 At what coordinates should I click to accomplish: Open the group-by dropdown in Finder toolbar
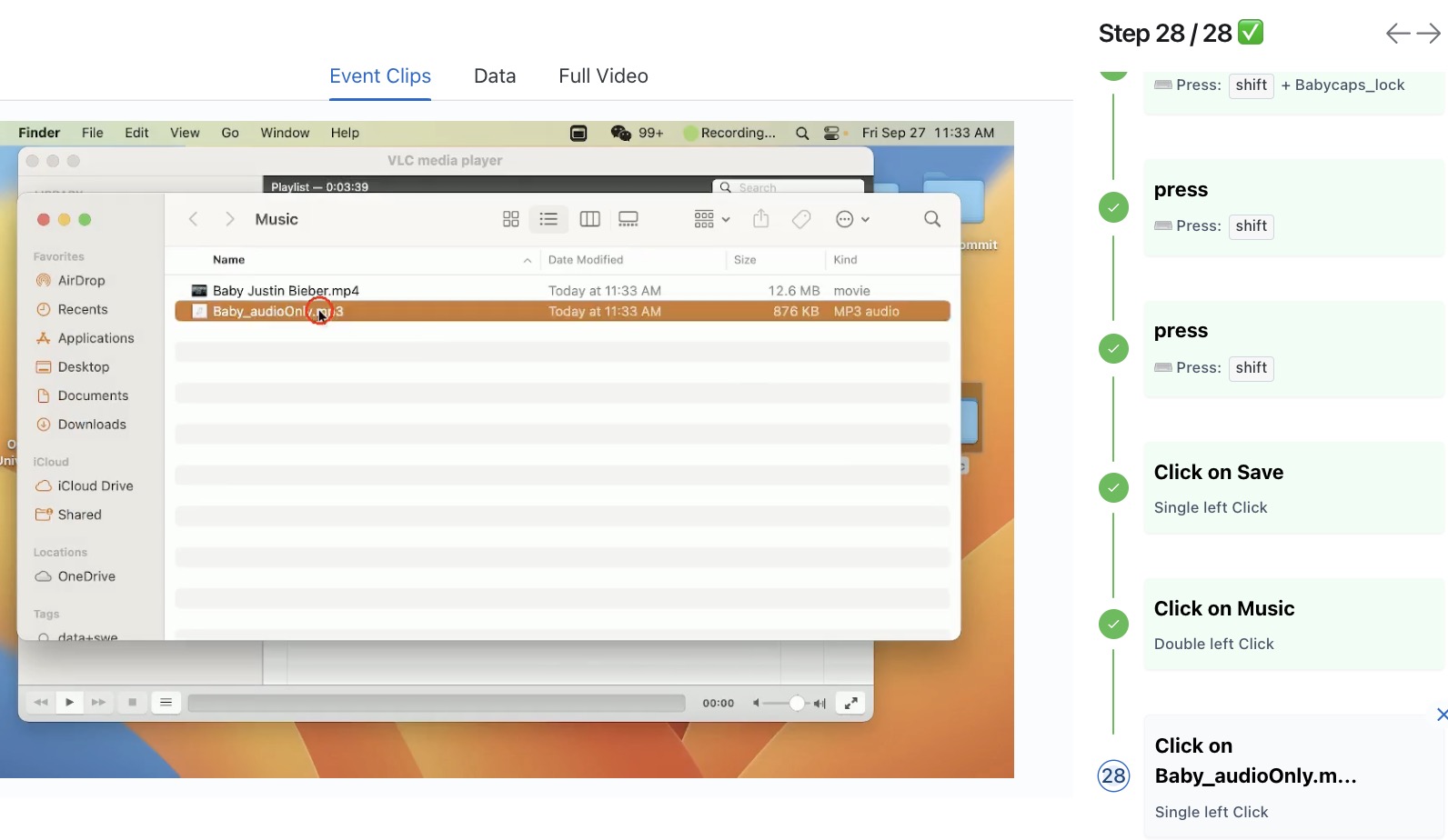click(x=711, y=219)
